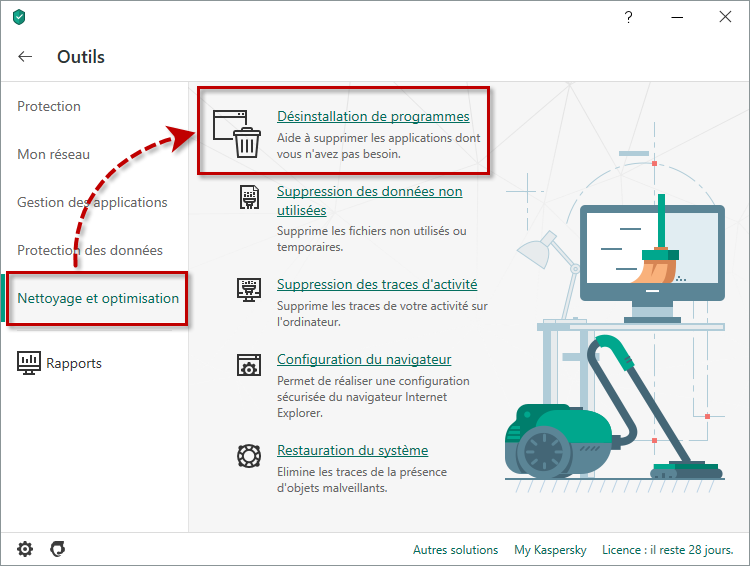Click the system restore lifebuoy icon

[x=249, y=455]
